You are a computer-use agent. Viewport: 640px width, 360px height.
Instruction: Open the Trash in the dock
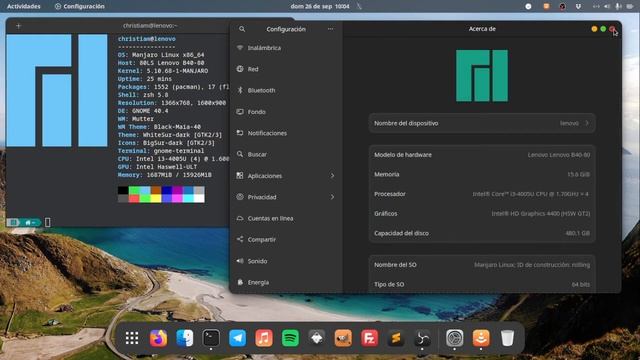click(x=507, y=338)
